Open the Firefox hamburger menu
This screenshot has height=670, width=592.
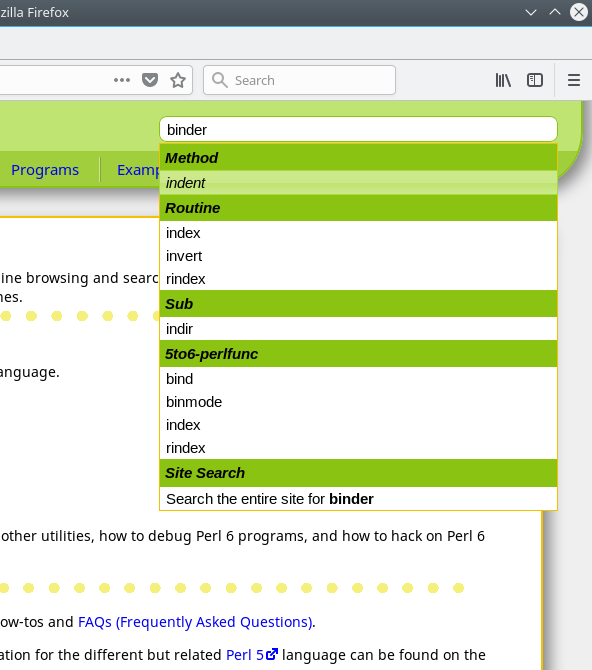[574, 80]
